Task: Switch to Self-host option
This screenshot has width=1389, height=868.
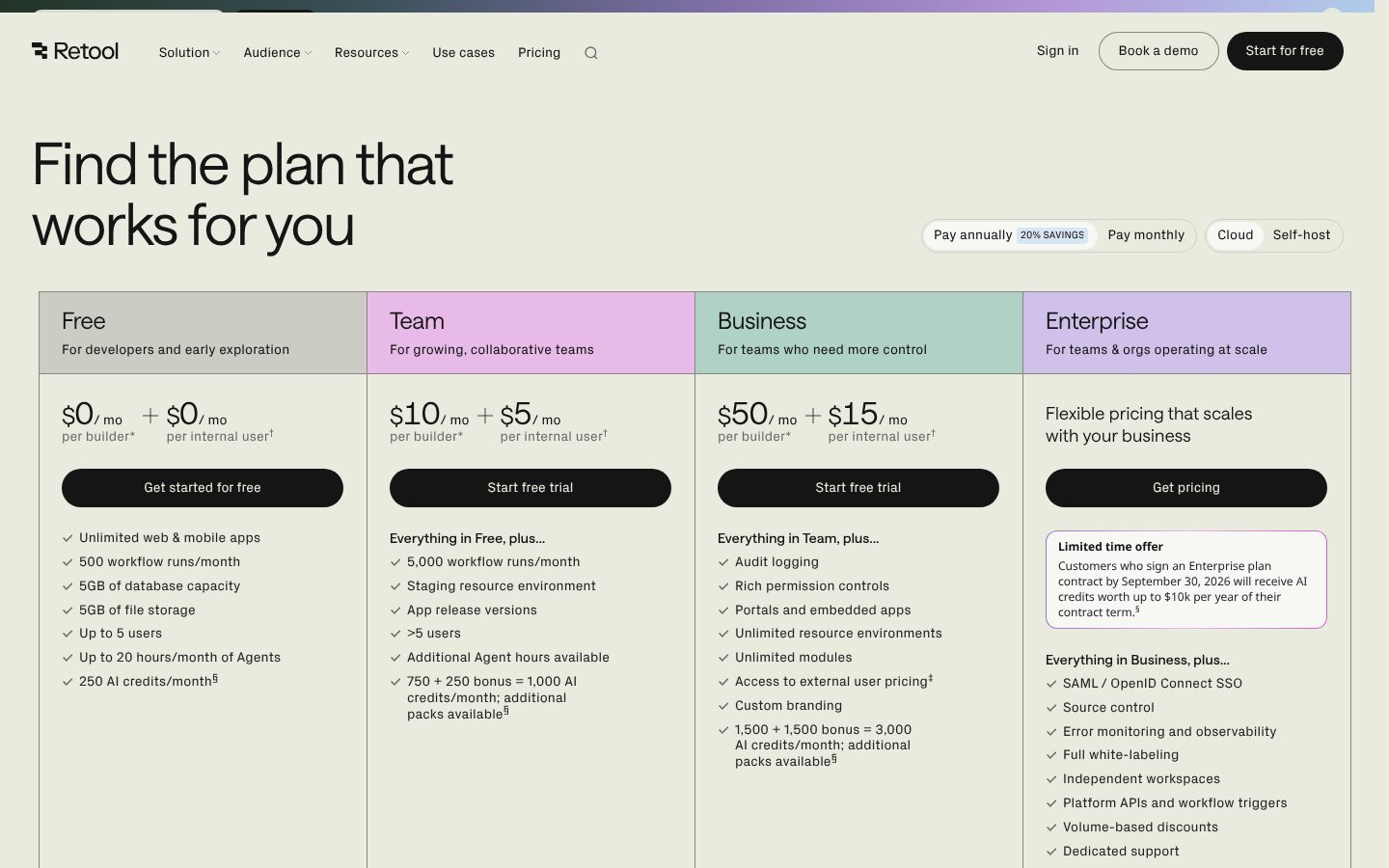Action: 1301,235
